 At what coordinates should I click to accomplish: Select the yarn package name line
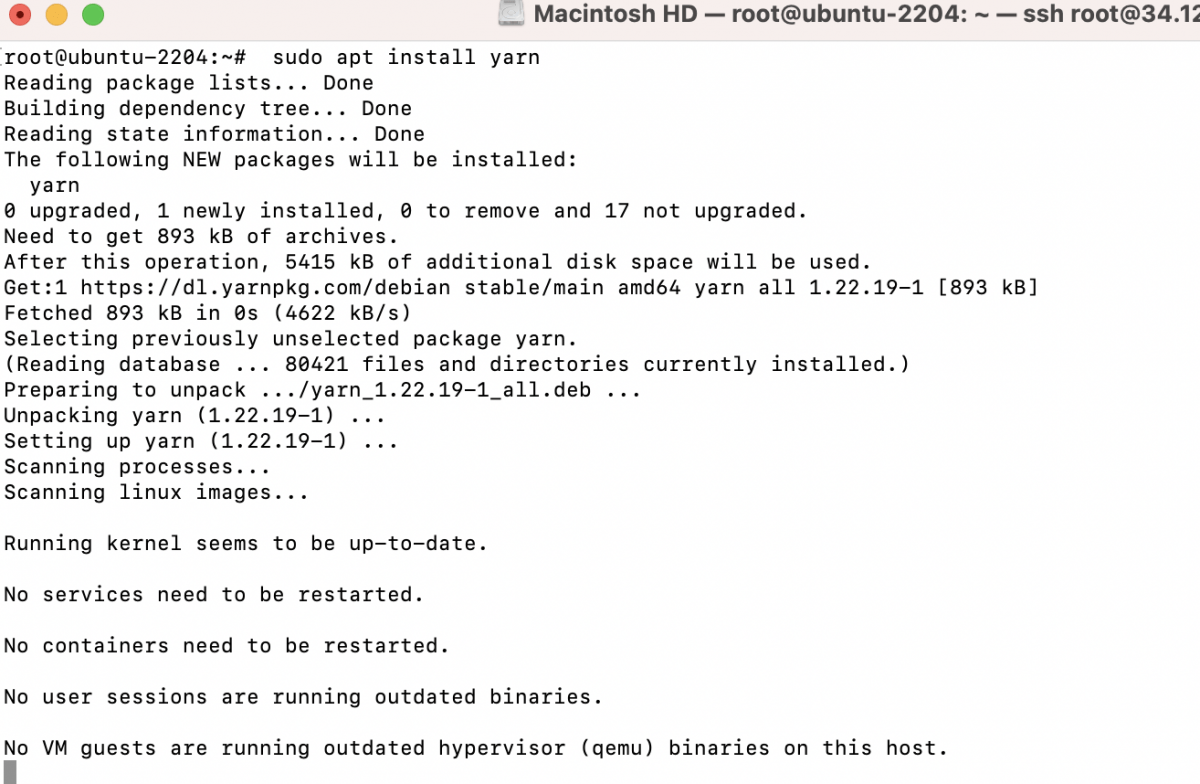(x=54, y=185)
